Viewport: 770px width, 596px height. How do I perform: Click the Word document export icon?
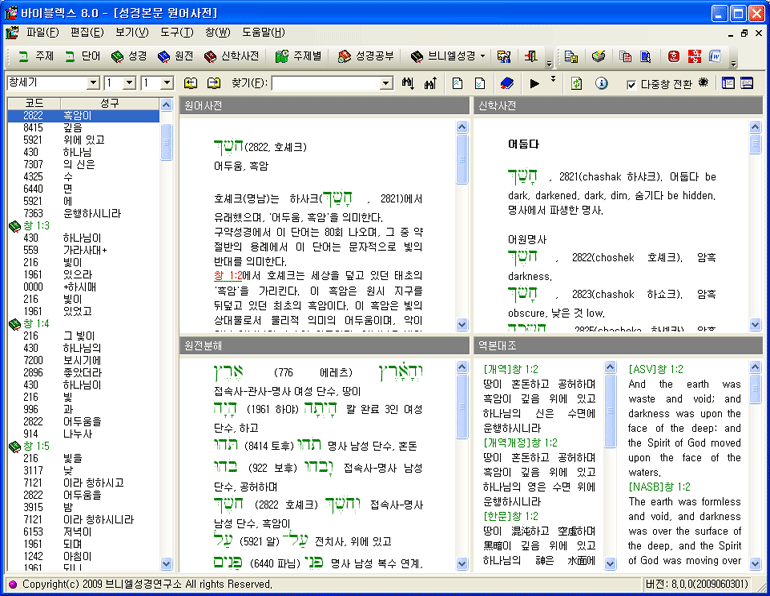click(715, 56)
